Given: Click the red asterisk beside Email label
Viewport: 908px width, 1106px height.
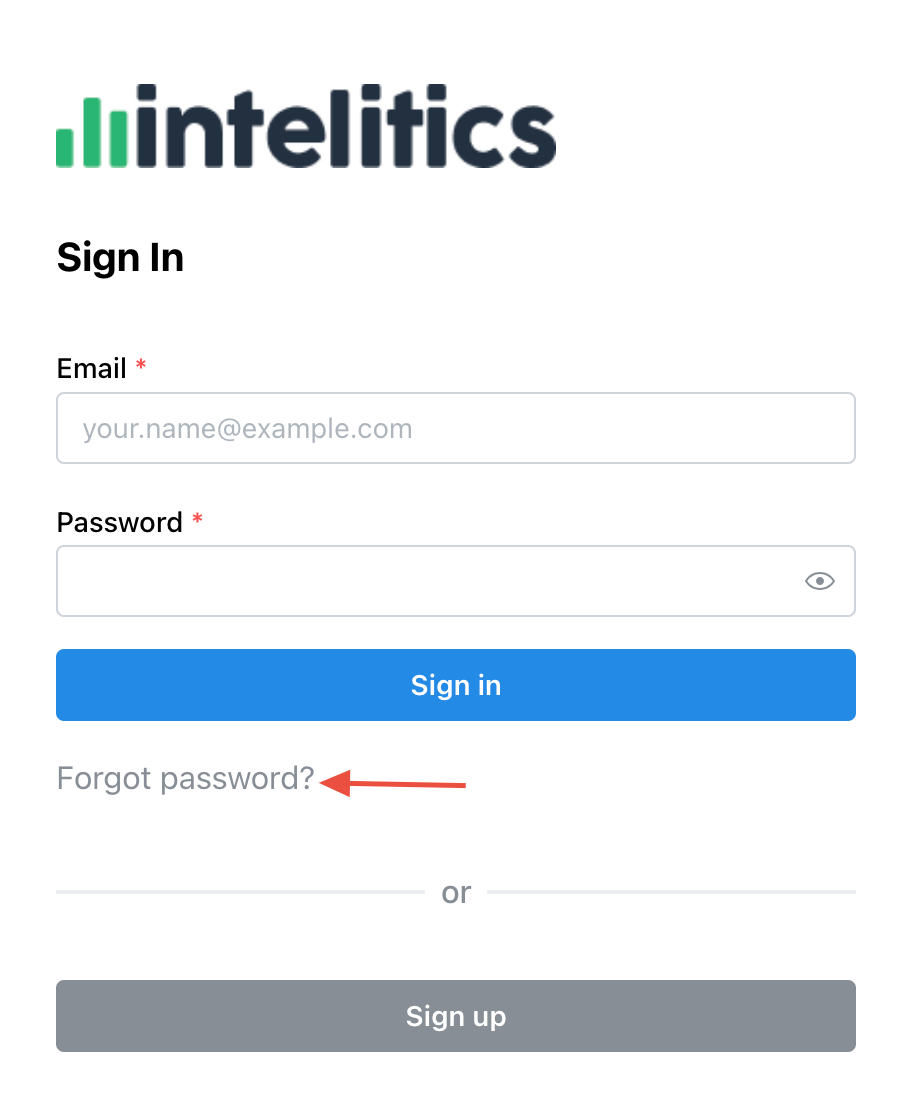Looking at the screenshot, I should point(141,366).
